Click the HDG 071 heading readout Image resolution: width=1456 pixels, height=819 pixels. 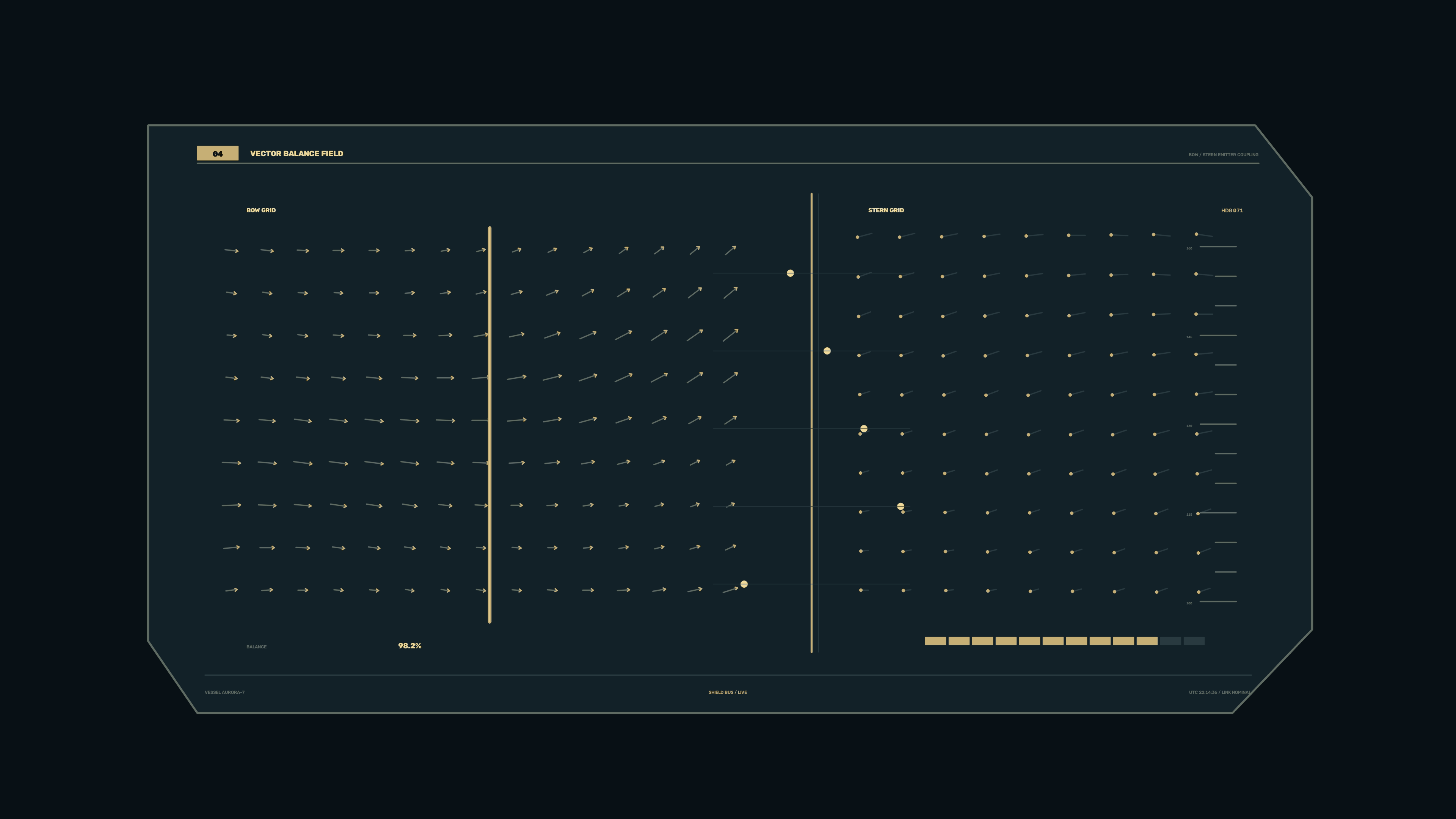pos(1232,211)
